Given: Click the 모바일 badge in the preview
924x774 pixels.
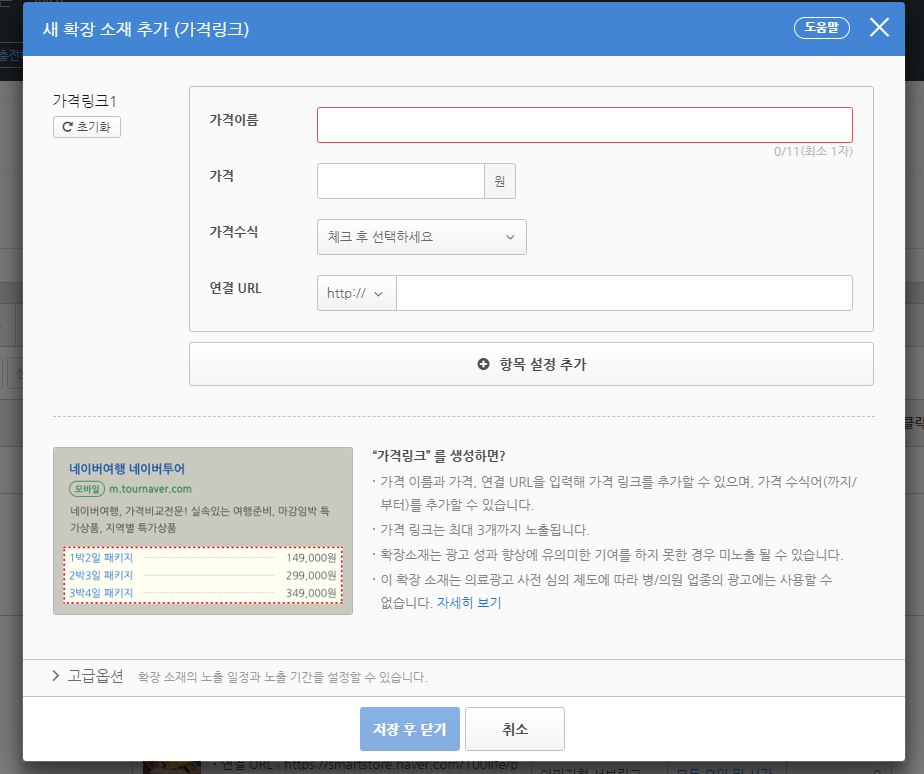Looking at the screenshot, I should point(86,489).
